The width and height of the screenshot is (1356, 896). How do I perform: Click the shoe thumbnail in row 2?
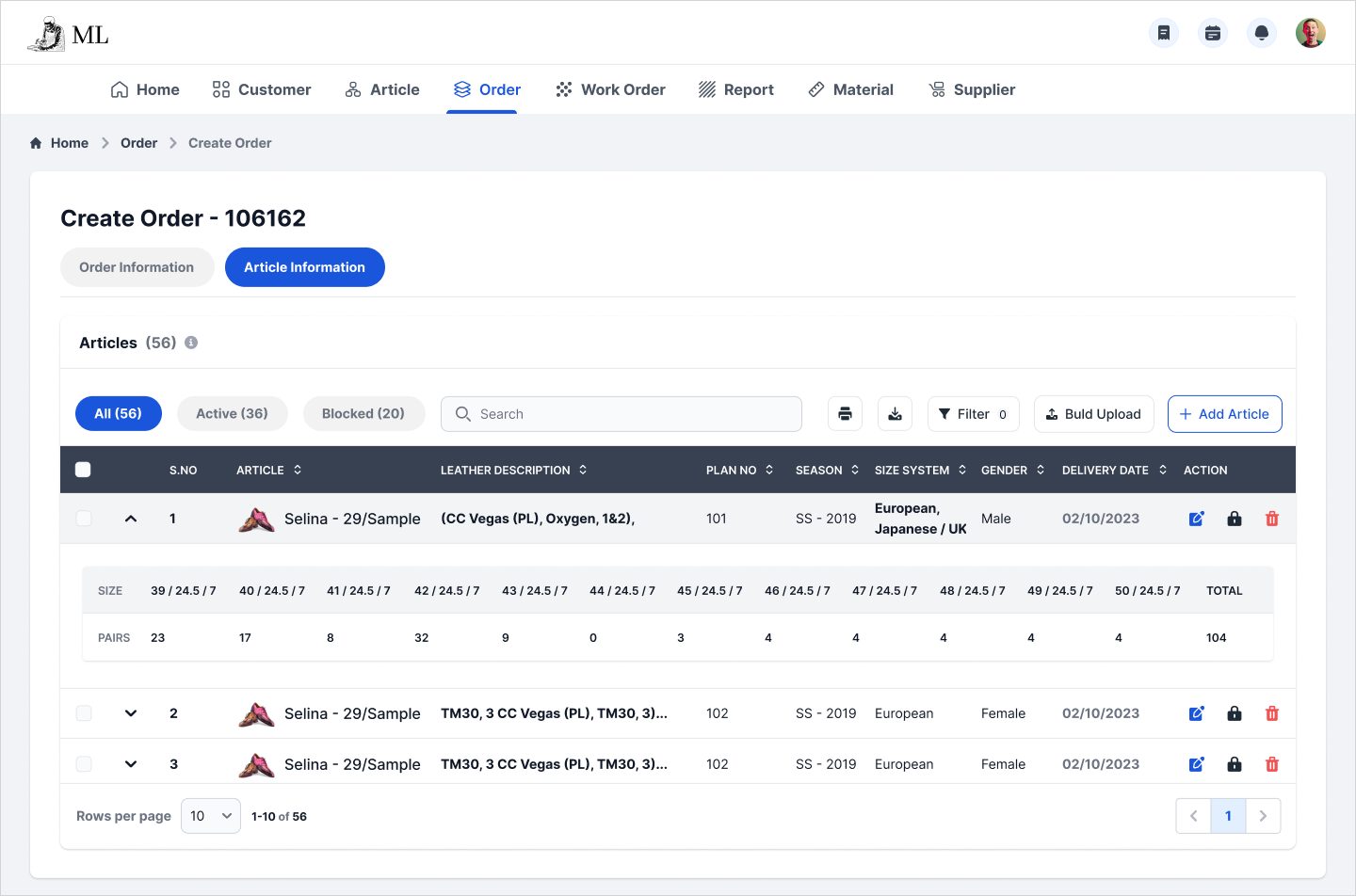pos(256,714)
